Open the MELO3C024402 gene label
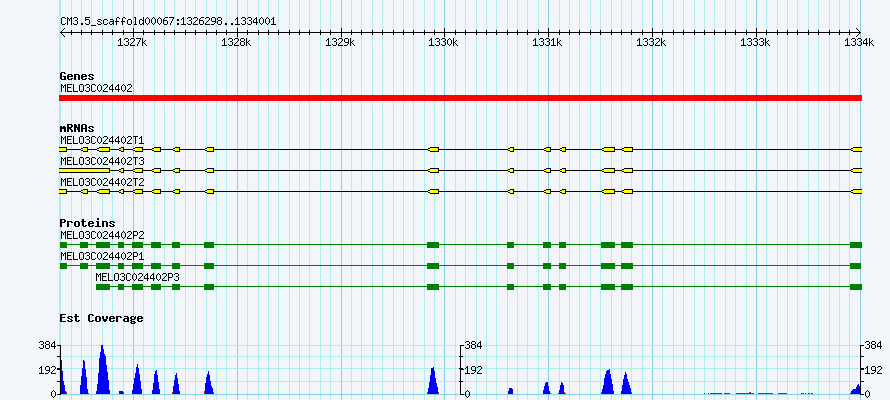This screenshot has height=400, width=890. 96,88
